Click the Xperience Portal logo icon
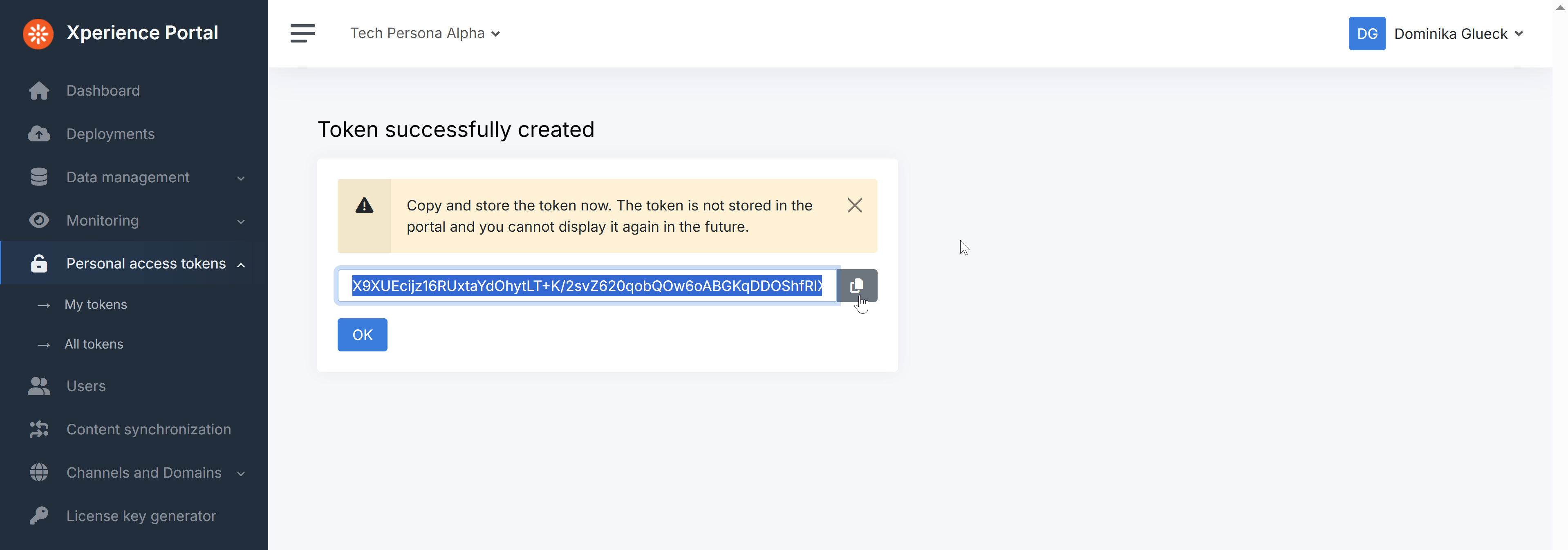 (x=38, y=34)
